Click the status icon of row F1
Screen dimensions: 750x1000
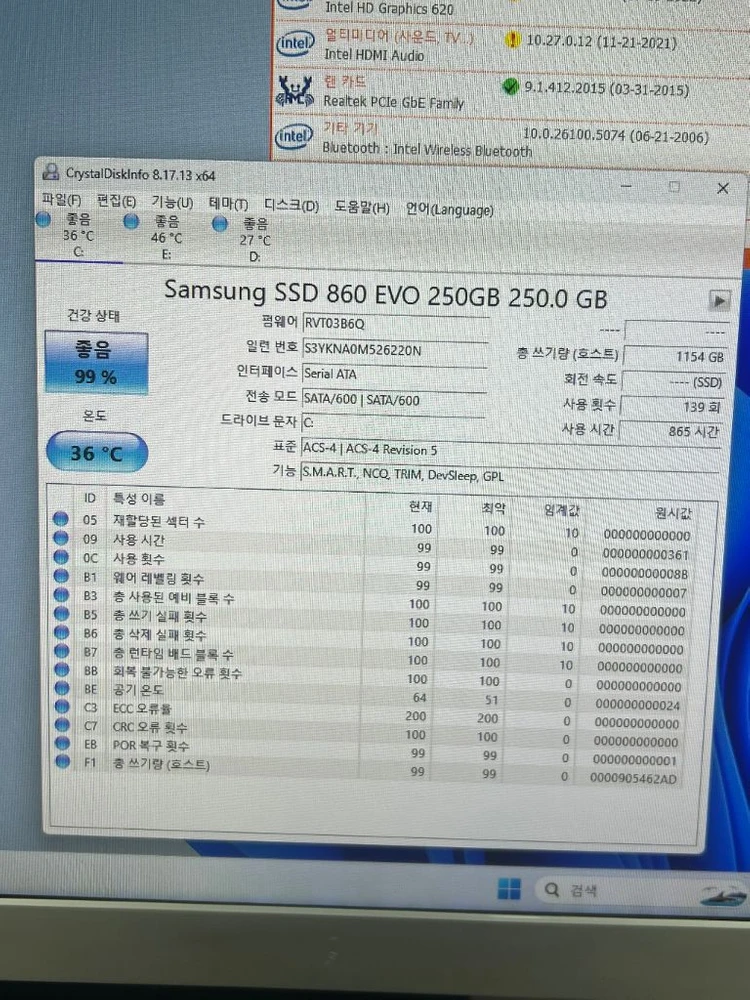click(x=62, y=761)
